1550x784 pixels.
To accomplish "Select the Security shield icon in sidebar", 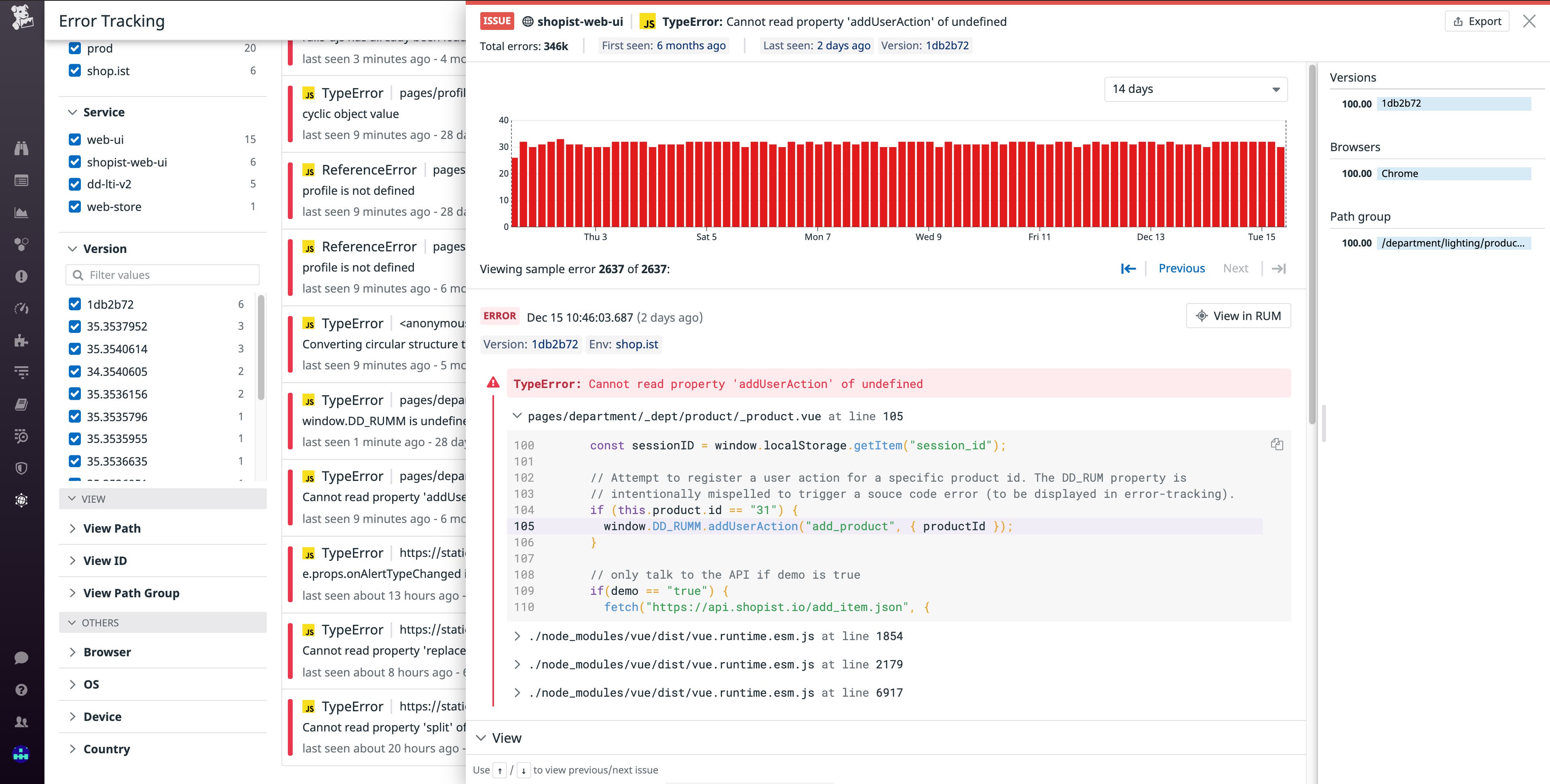I will coord(22,468).
